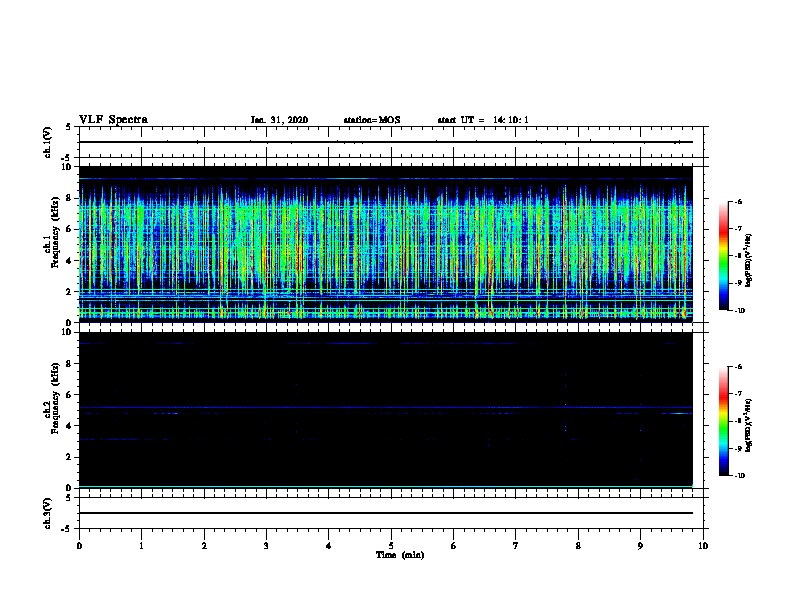Click time axis tick label "3"
Screen dimensions: 792x612
pyautogui.click(x=266, y=546)
